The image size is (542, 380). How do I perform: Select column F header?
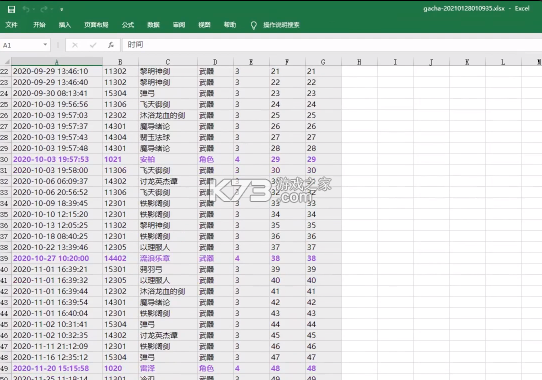click(287, 62)
